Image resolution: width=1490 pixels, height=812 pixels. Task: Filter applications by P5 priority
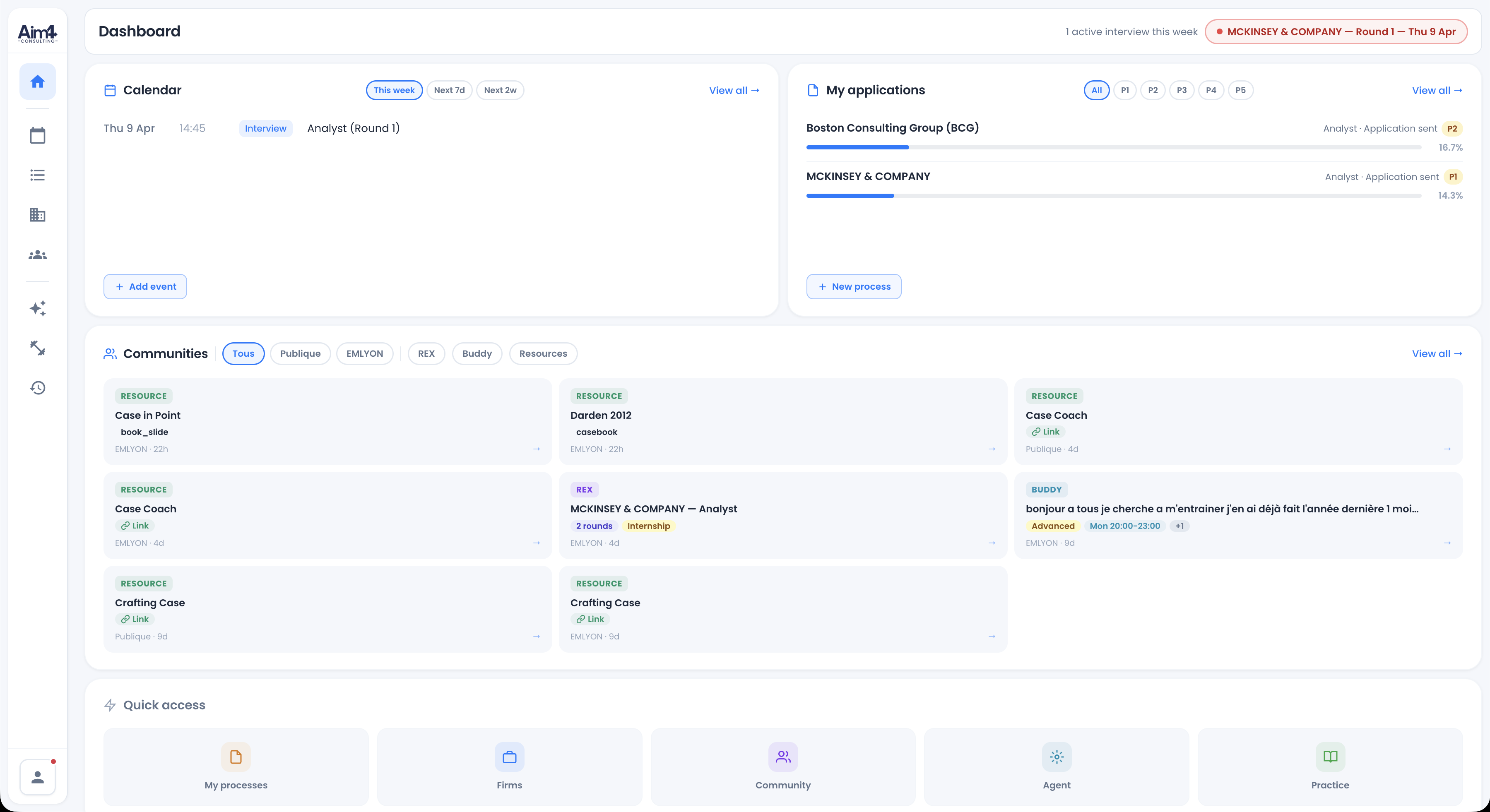(1241, 90)
